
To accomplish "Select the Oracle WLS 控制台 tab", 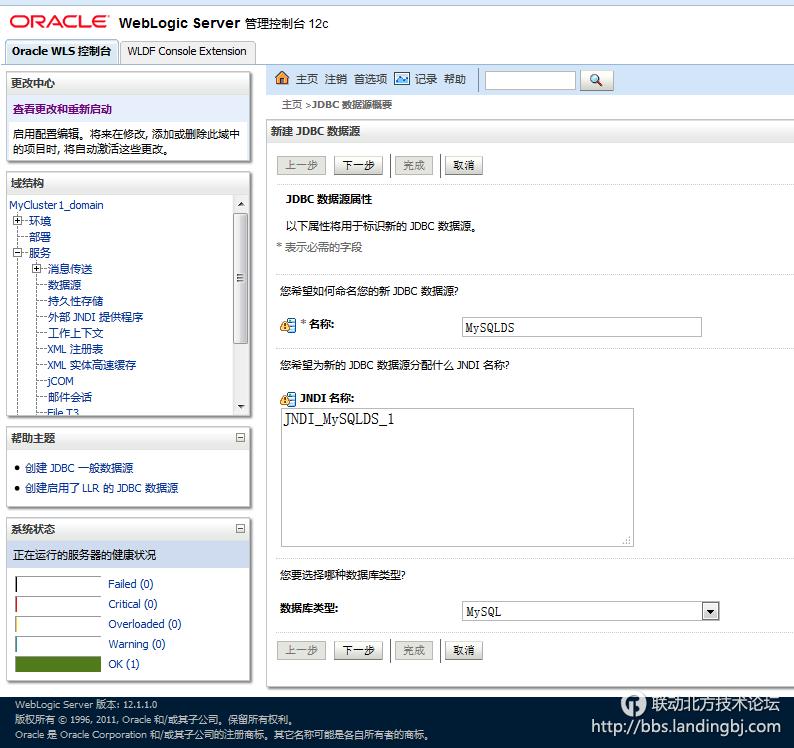I will 62,51.
